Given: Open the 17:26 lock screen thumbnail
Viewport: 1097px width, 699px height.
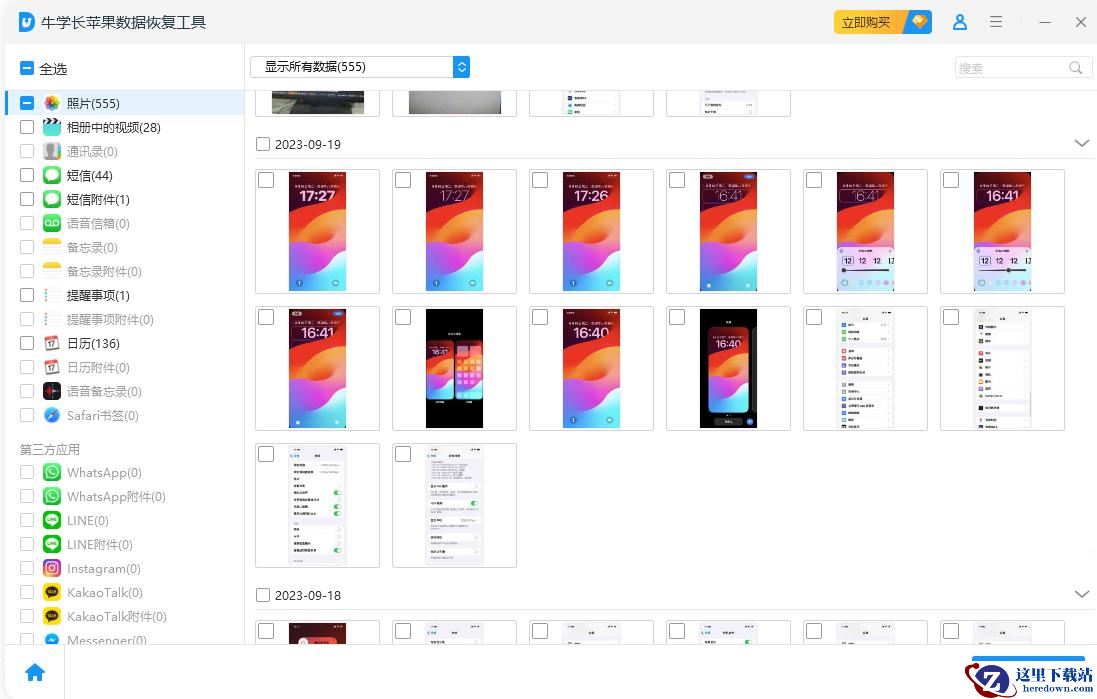Looking at the screenshot, I should point(591,231).
